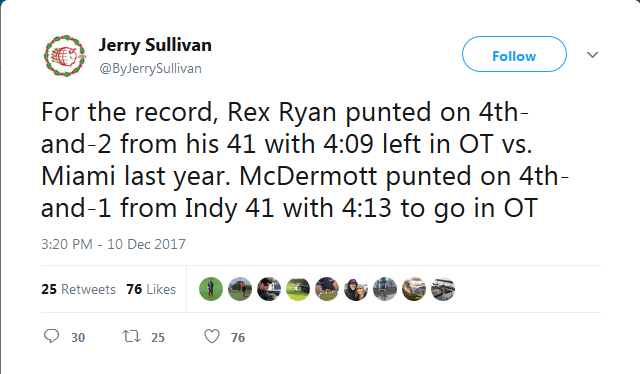This screenshot has width=640, height=374.
Task: Follow Jerry Sullivan
Action: pyautogui.click(x=514, y=54)
